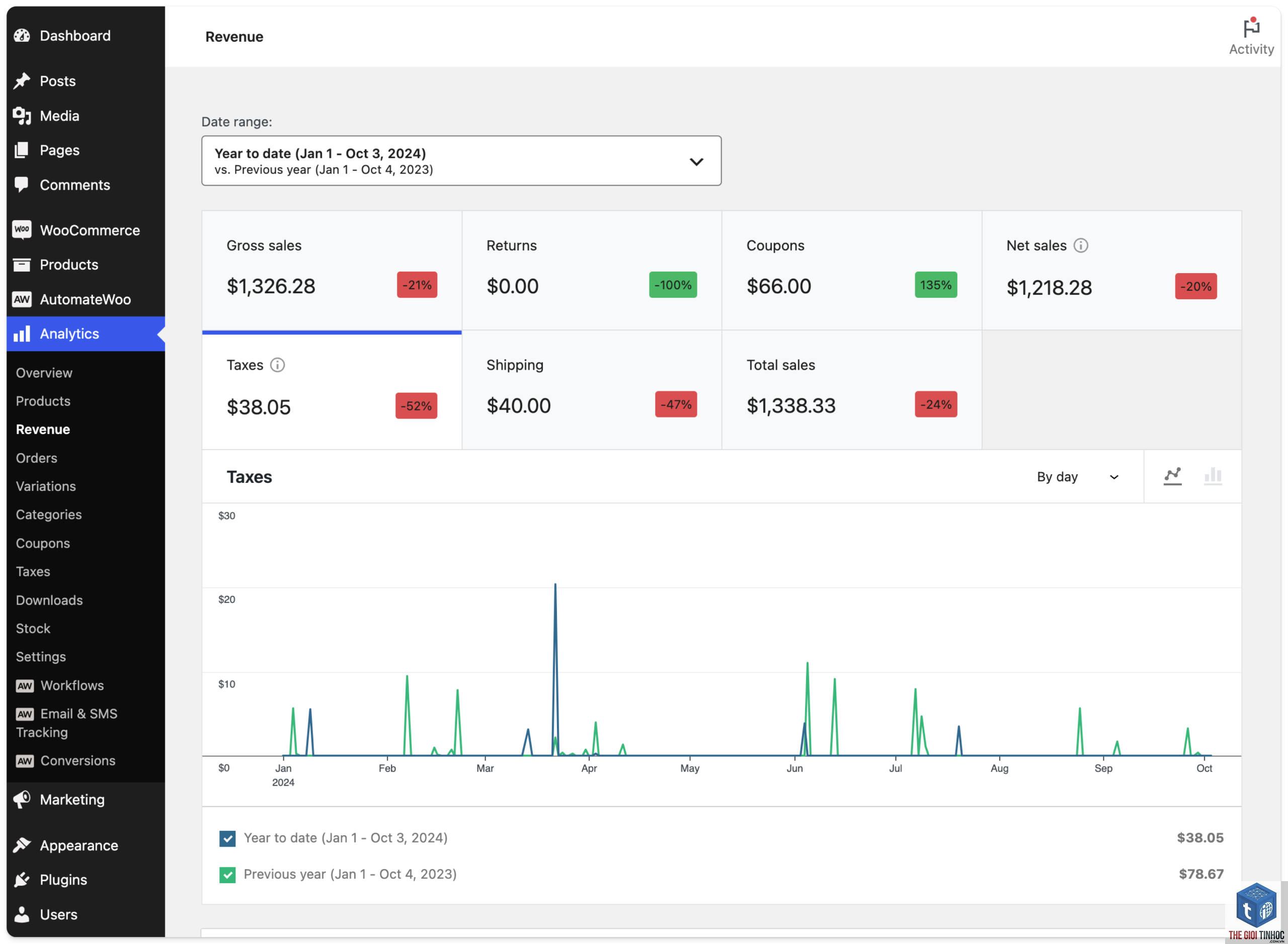The image size is (1288, 944).
Task: Click the $78.67 legend total
Action: pos(1201,875)
